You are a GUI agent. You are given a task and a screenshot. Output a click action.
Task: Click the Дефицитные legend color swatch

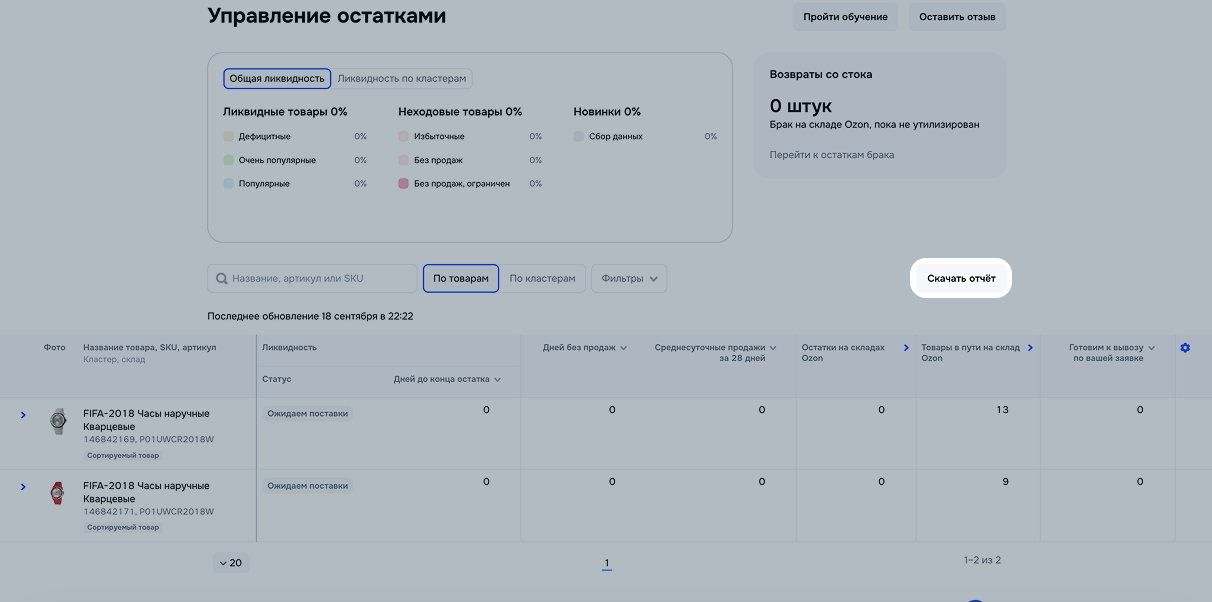click(229, 136)
